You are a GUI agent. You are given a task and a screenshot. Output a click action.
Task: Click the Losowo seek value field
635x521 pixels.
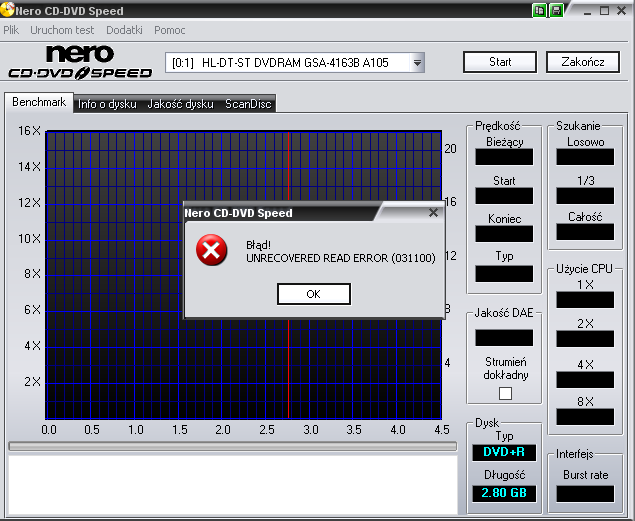point(585,157)
